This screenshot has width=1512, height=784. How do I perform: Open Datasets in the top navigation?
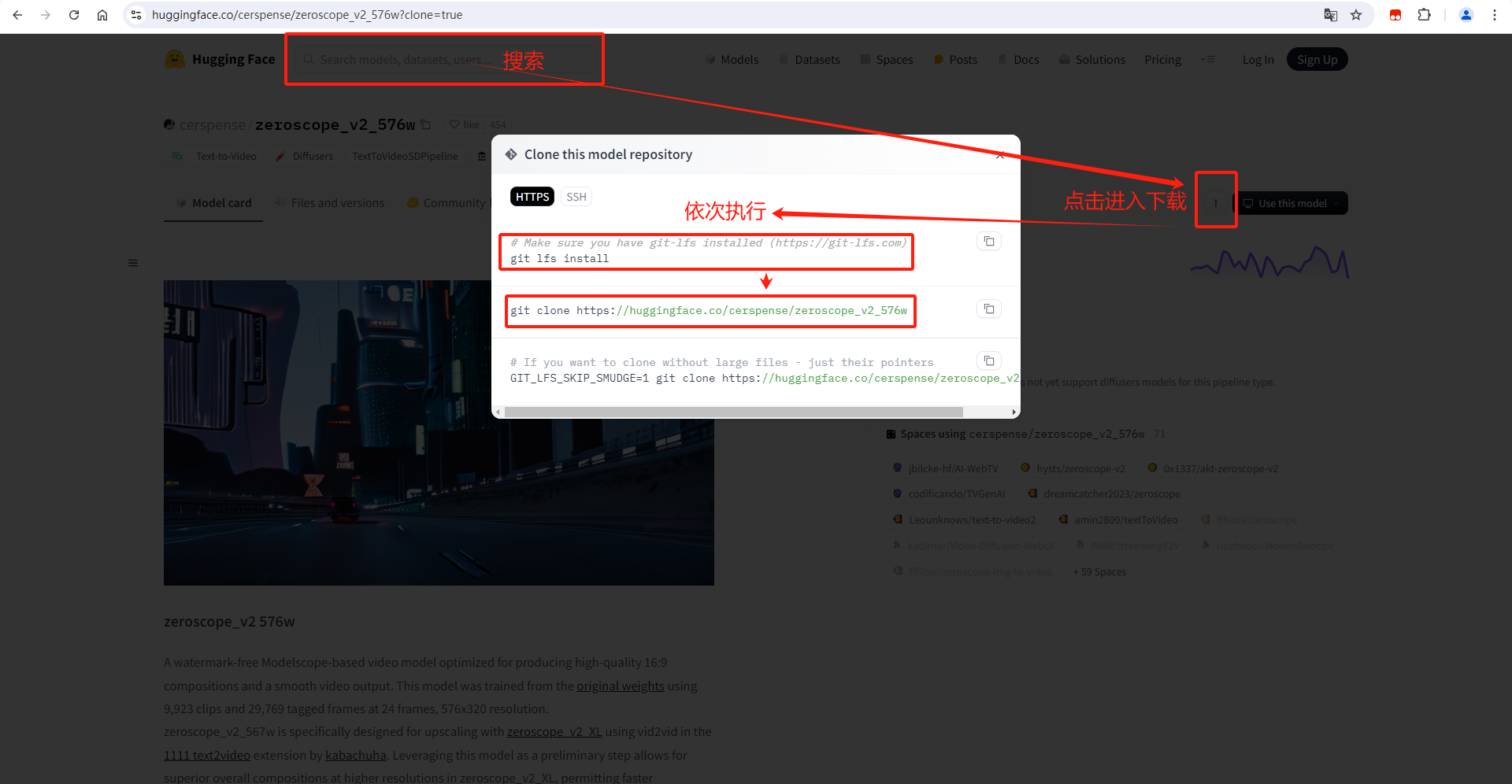[x=810, y=60]
